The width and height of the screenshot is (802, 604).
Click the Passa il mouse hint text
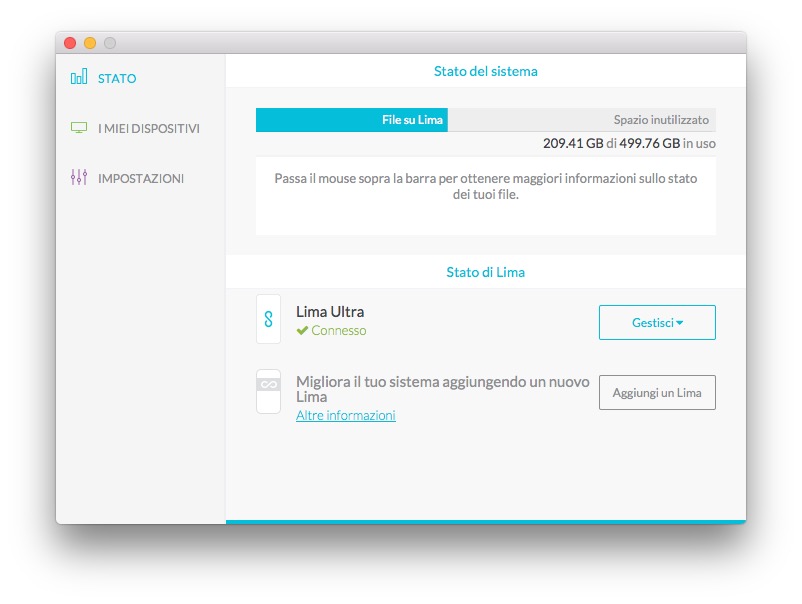click(486, 186)
